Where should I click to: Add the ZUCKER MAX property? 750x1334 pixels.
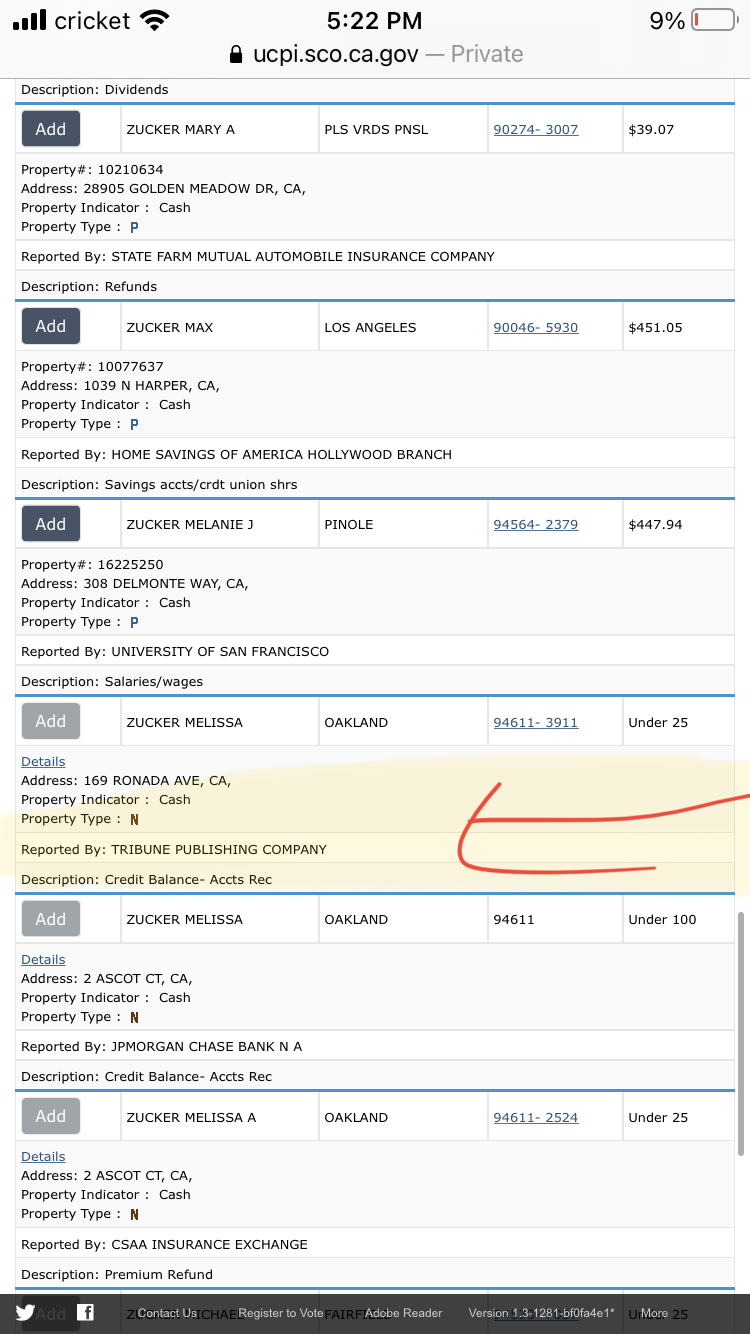51,326
